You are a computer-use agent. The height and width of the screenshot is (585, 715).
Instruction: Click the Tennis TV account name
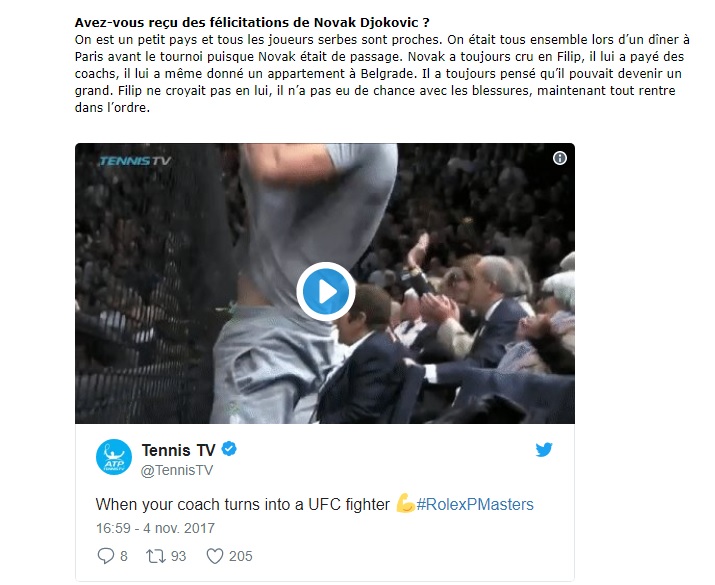coord(178,450)
